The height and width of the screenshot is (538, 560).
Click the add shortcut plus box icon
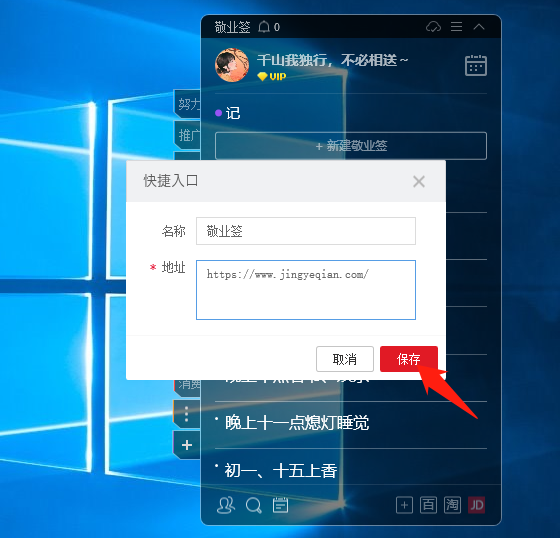coord(404,505)
